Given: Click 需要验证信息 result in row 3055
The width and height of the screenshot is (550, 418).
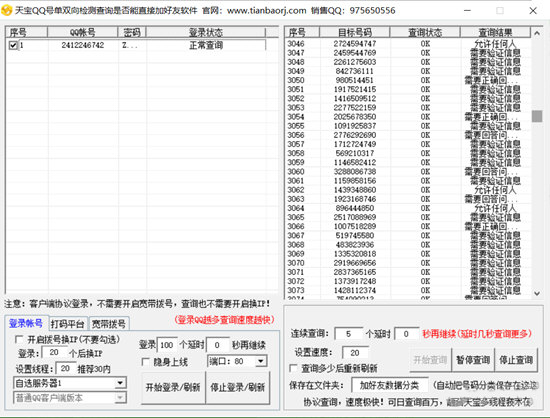Looking at the screenshot, I should tap(495, 126).
